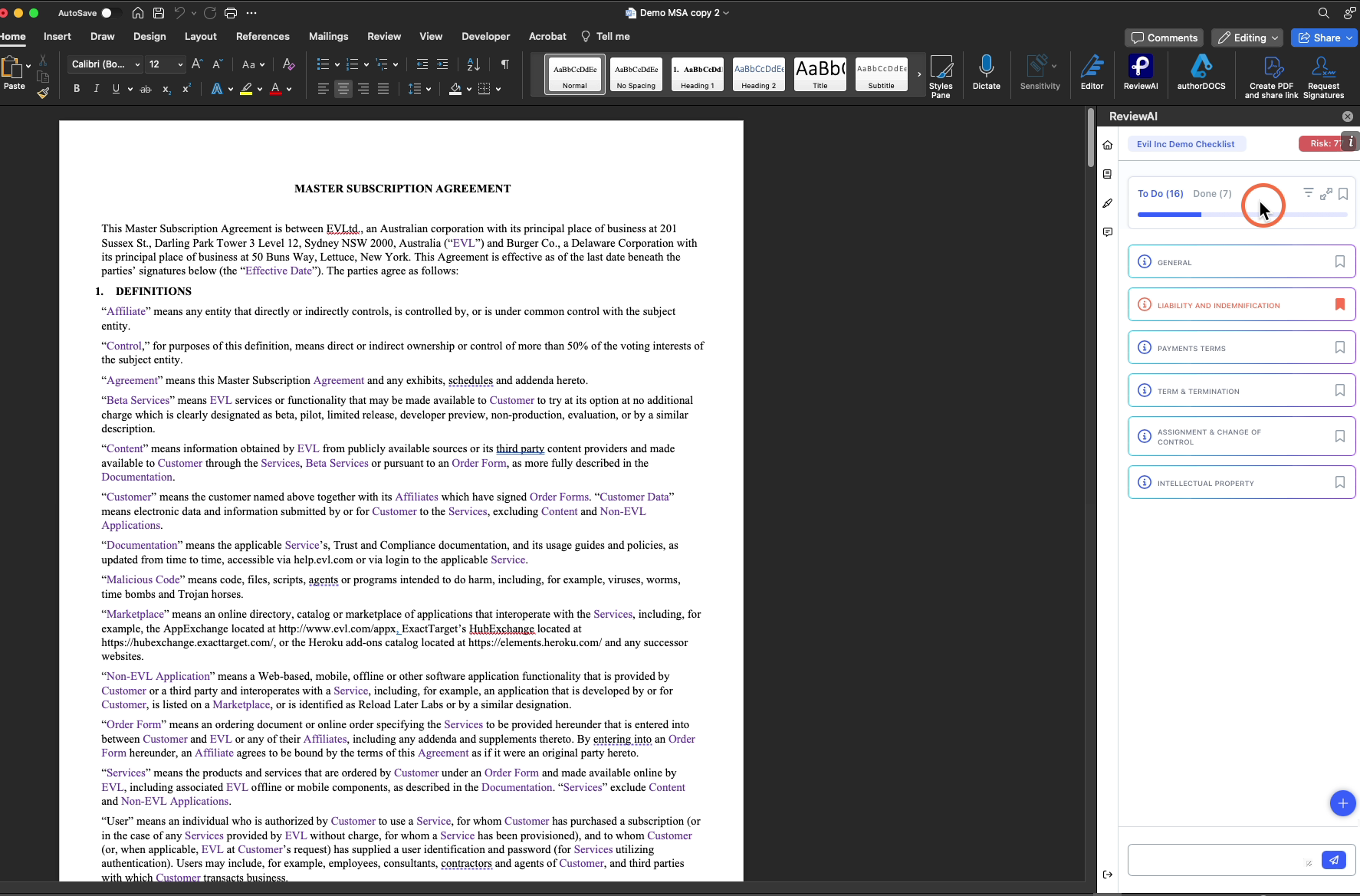Send the message with the paper-plane button
Viewport: 1360px width, 896px height.
1334,860
